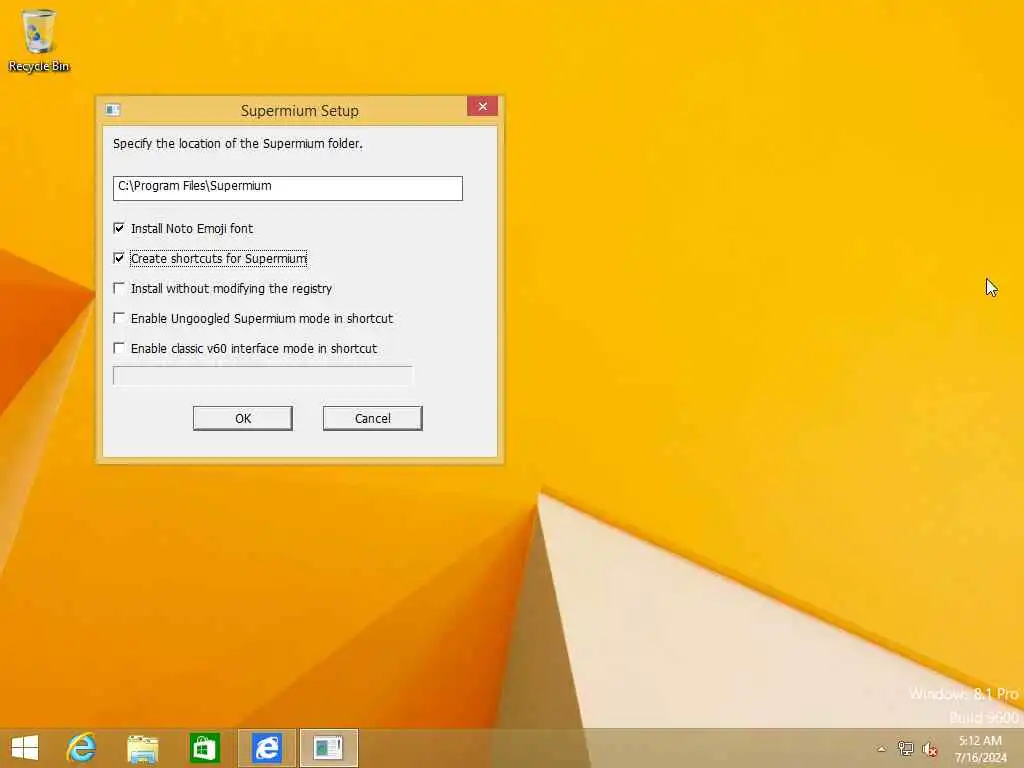This screenshot has width=1024, height=768.
Task: Open the taskbar clock and date
Action: tap(980, 748)
